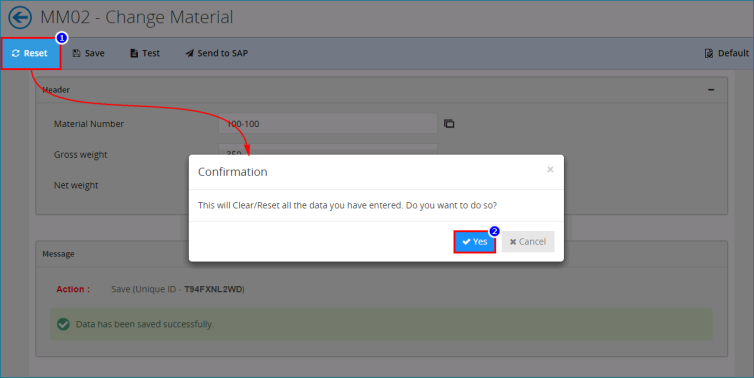Click the document icon next to Test
The width and height of the screenshot is (754, 378).
pyautogui.click(x=134, y=53)
